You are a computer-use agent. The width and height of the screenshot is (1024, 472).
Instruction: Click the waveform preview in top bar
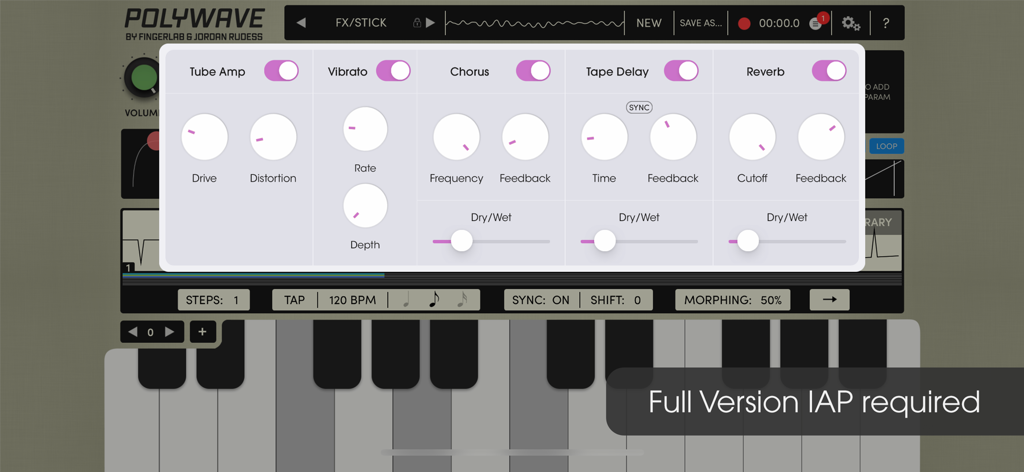[x=534, y=23]
